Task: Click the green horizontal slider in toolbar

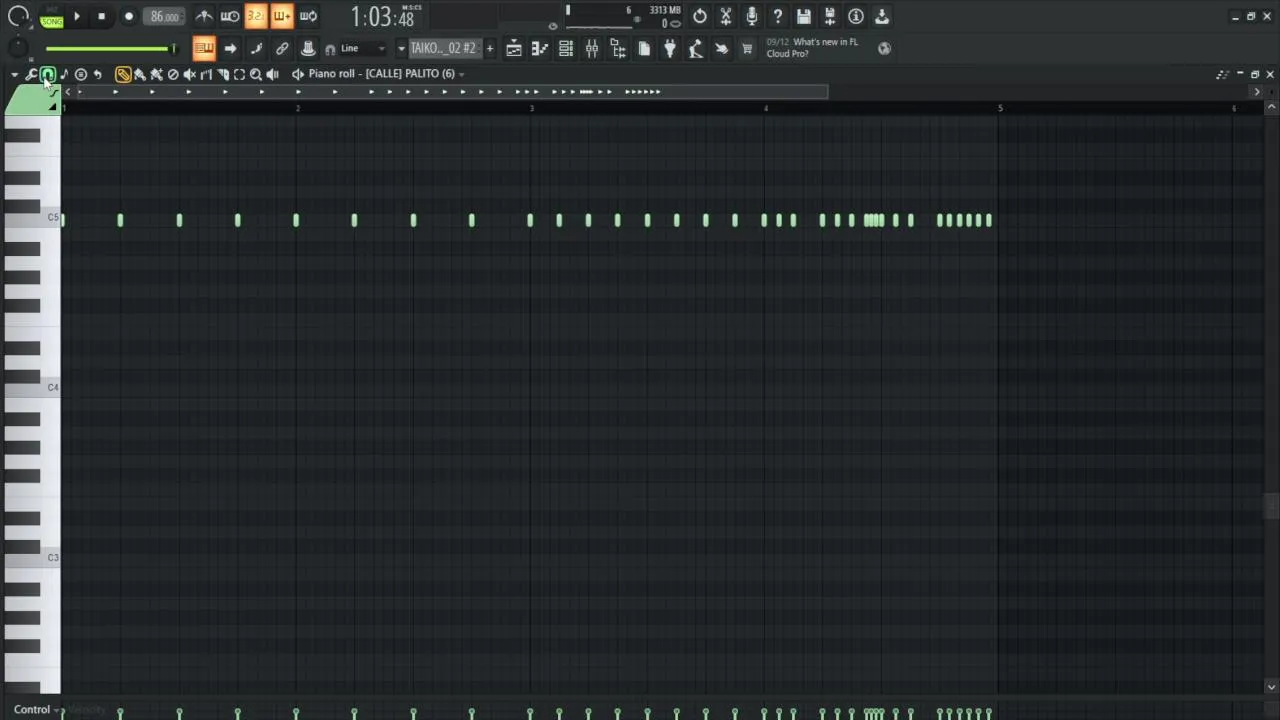Action: click(x=110, y=48)
